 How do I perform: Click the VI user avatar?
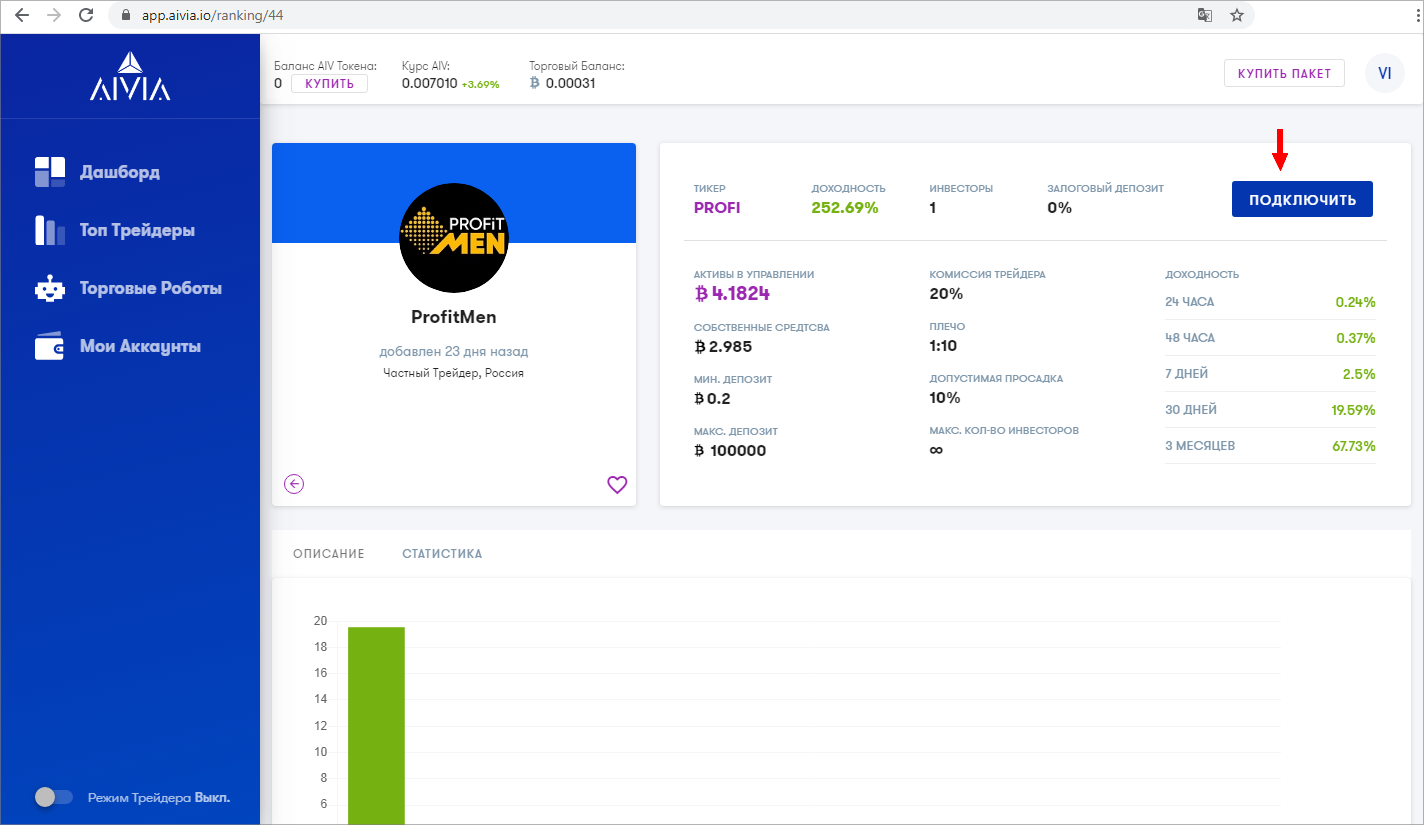pyautogui.click(x=1385, y=73)
